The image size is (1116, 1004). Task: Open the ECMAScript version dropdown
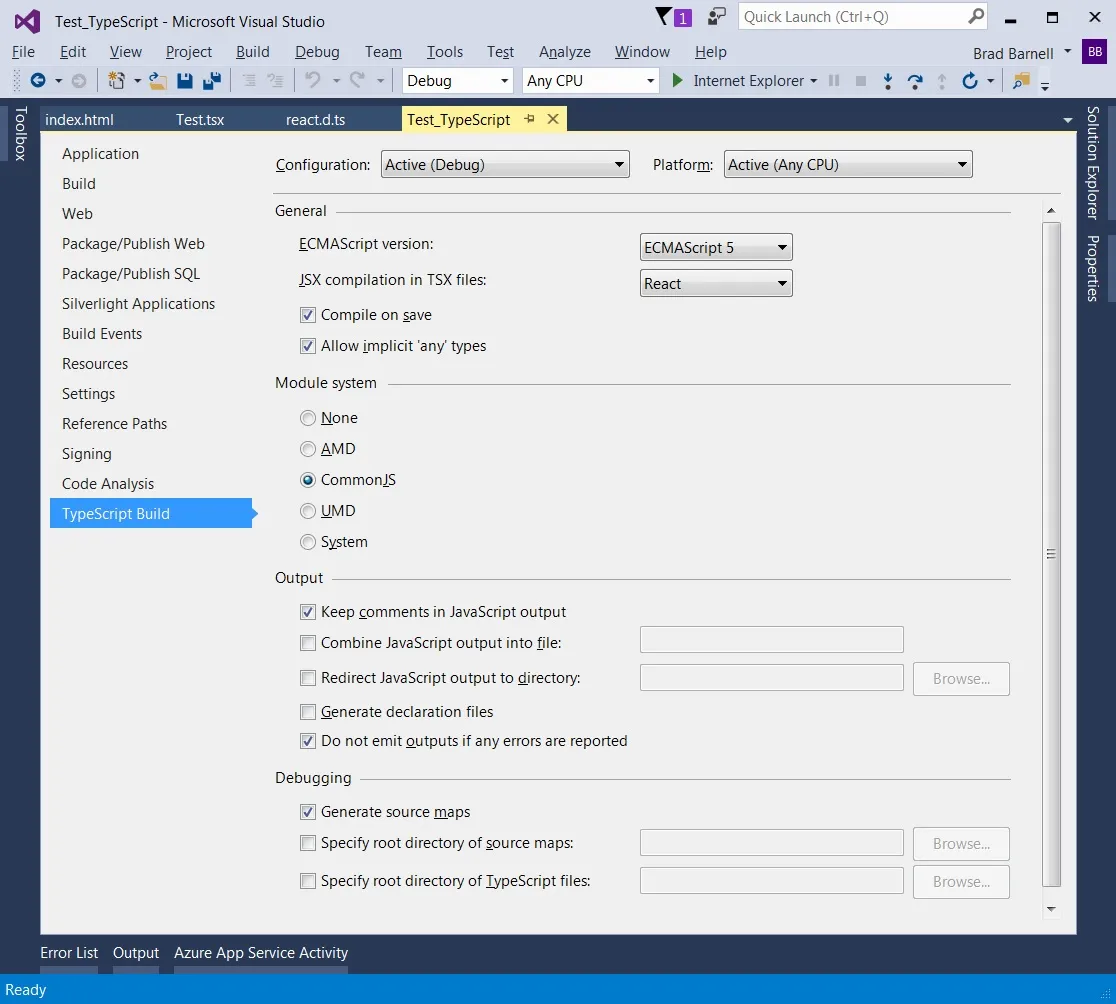point(716,248)
